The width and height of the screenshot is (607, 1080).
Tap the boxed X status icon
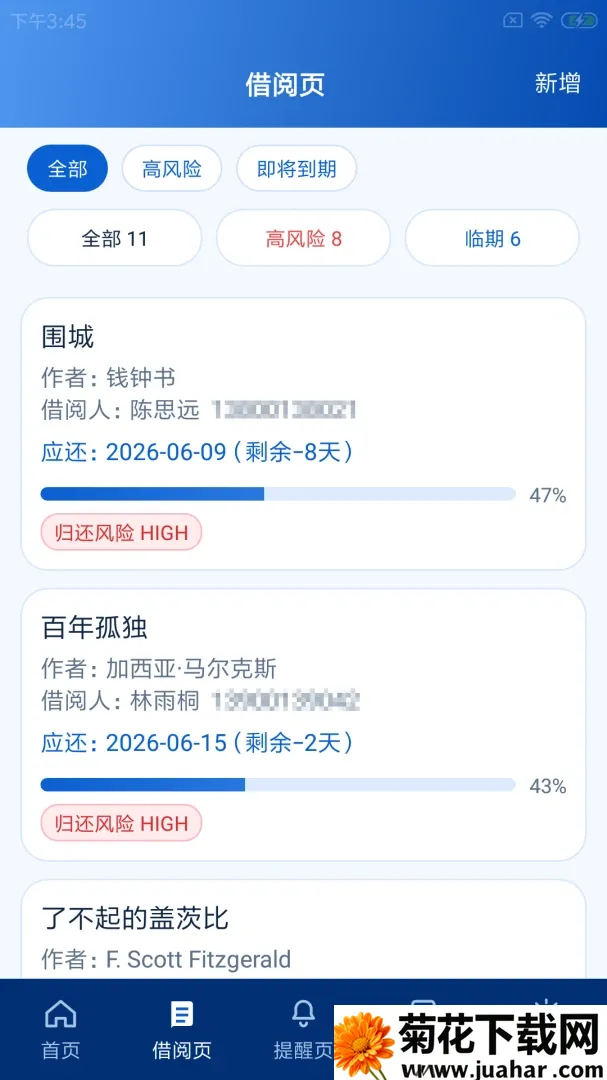point(513,21)
